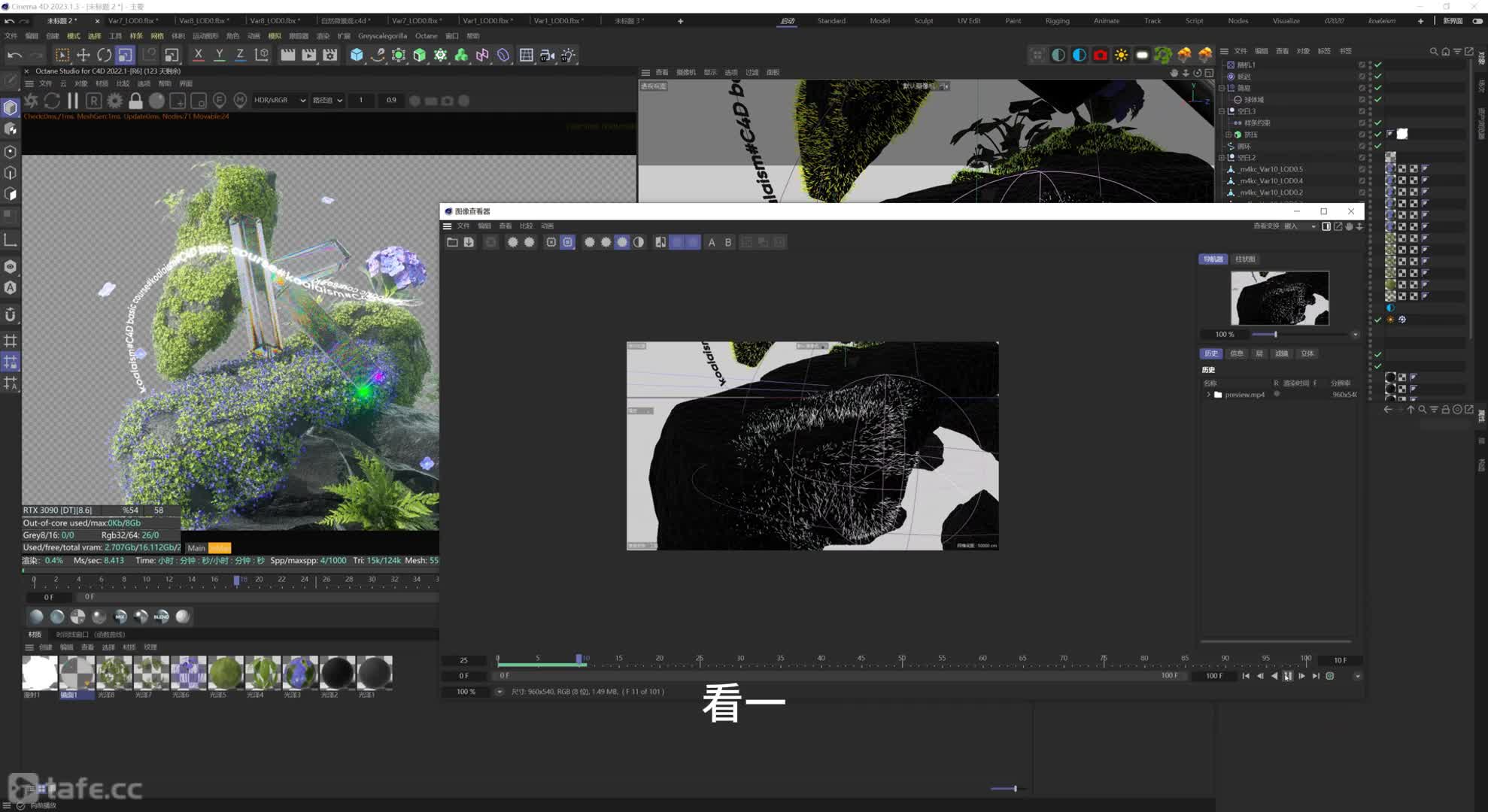This screenshot has height=812, width=1488.
Task: Click frame 50 on Picture Viewer timeline
Action: click(x=901, y=660)
